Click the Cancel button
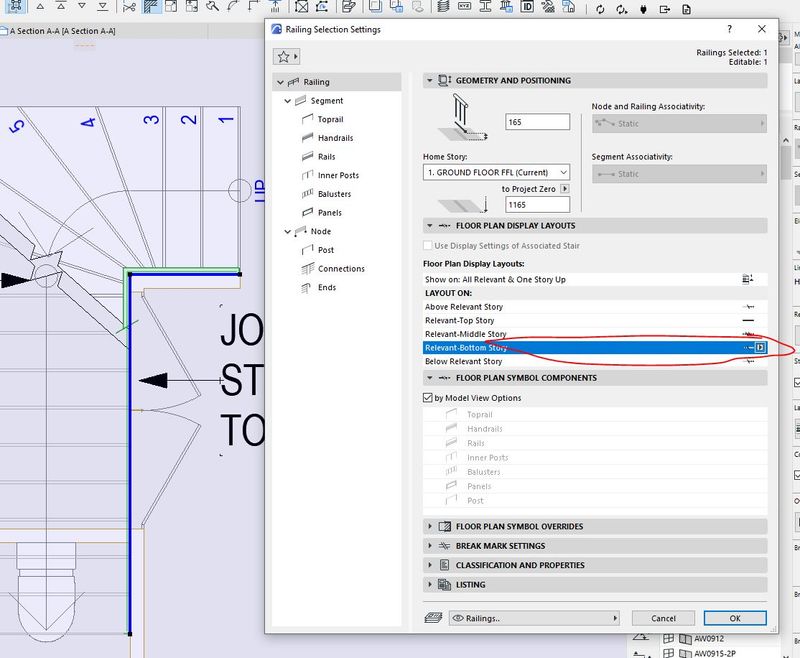Image resolution: width=800 pixels, height=658 pixels. pos(663,618)
